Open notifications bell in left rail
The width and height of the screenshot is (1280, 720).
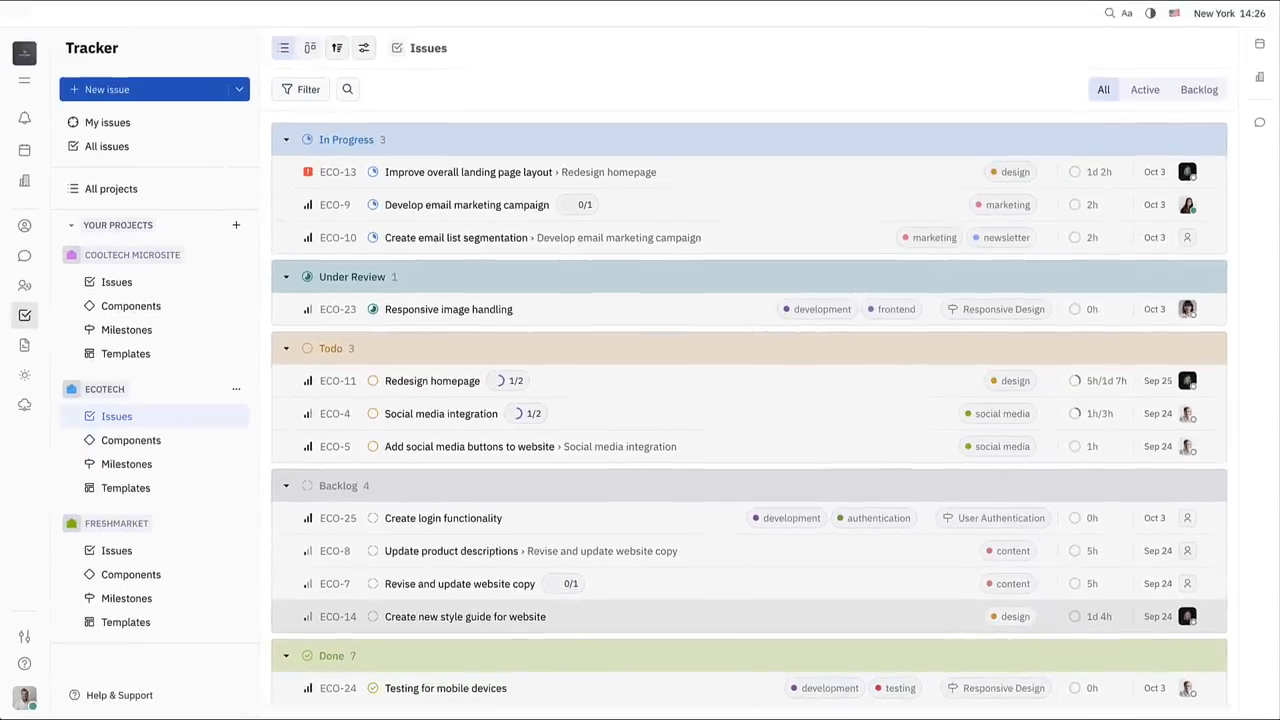click(x=25, y=118)
